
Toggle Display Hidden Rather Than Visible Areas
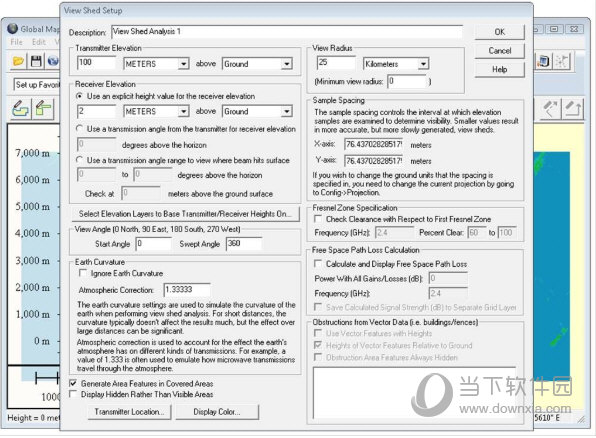(x=73, y=394)
